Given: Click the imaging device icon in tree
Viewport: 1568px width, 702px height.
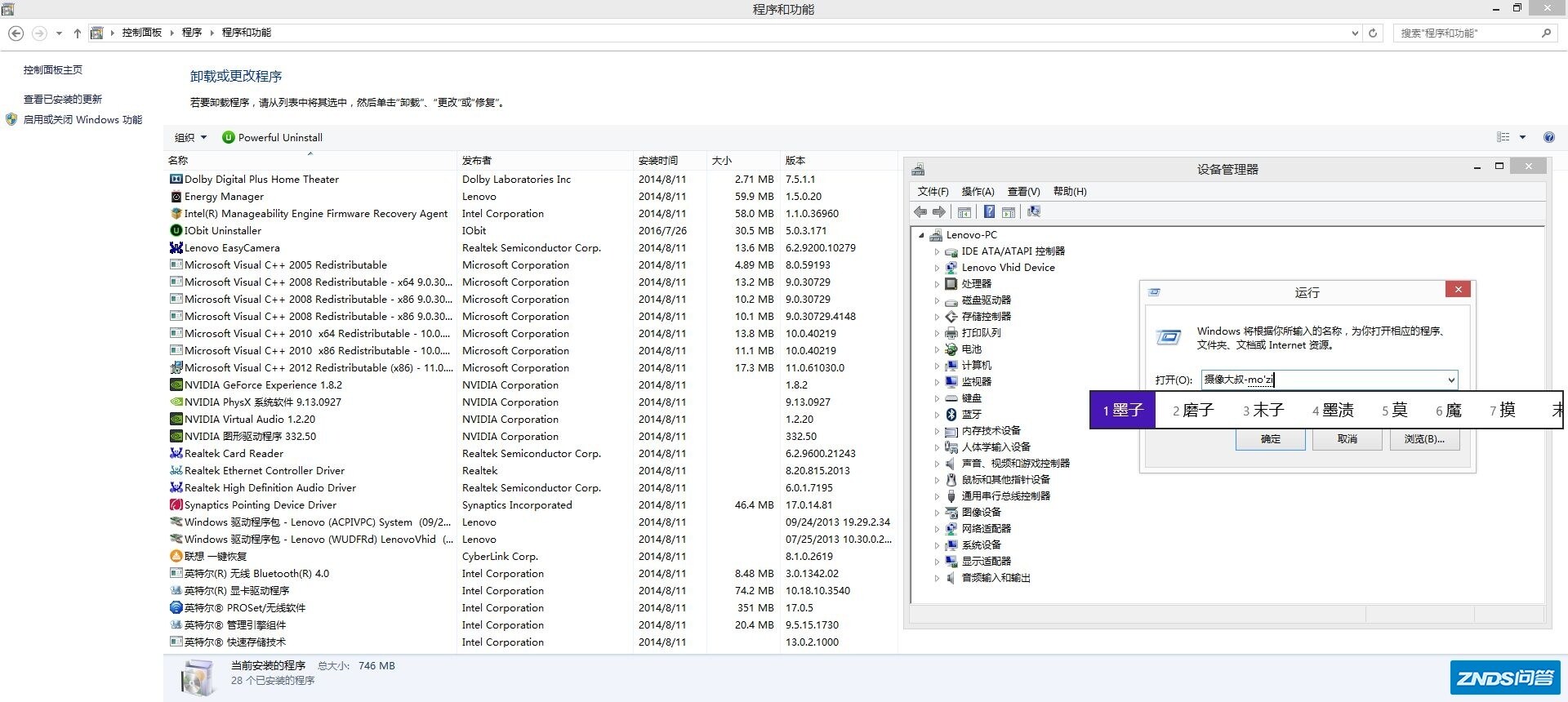Looking at the screenshot, I should pyautogui.click(x=951, y=513).
